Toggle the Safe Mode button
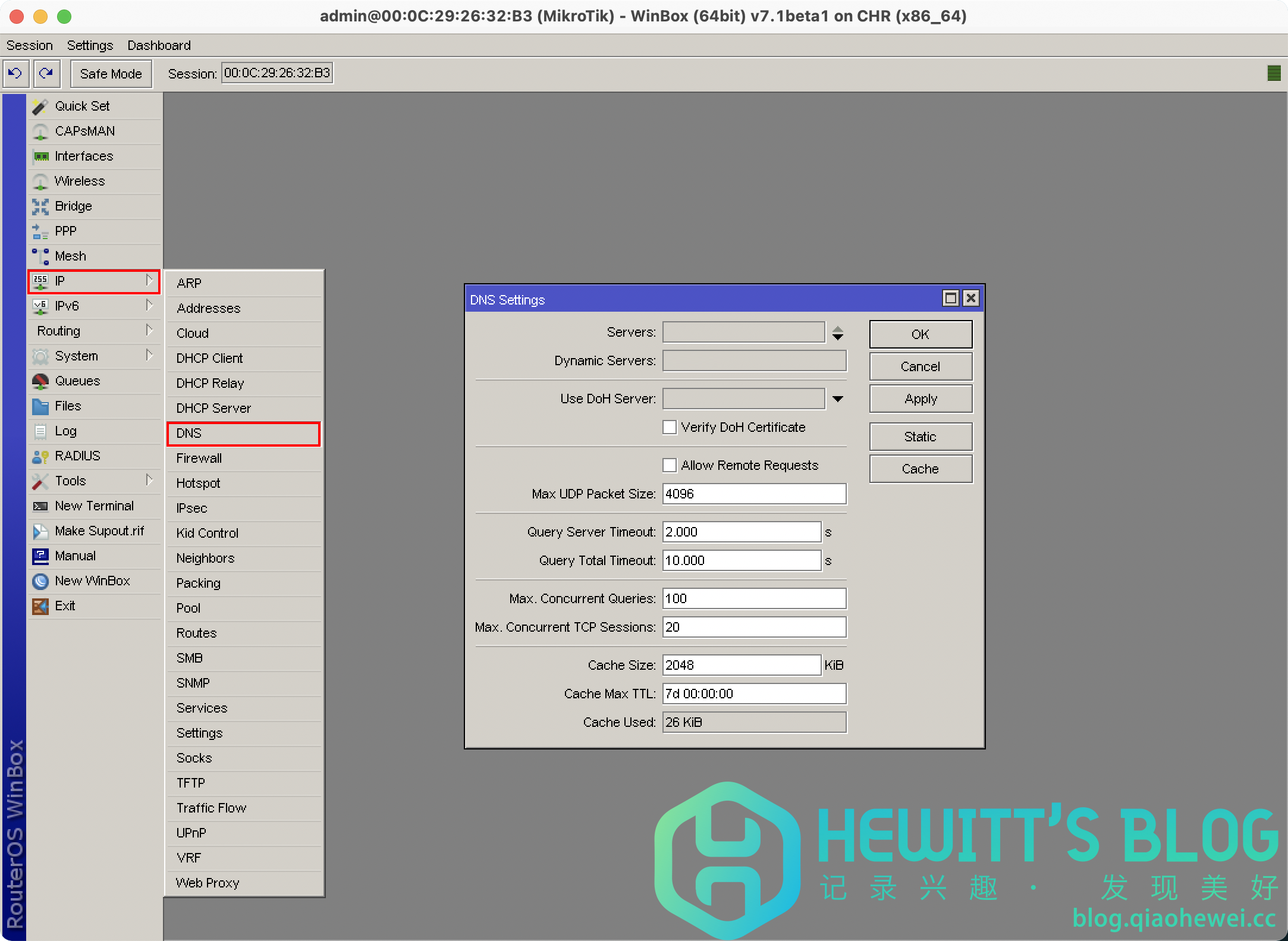This screenshot has width=1288, height=941. coord(111,74)
